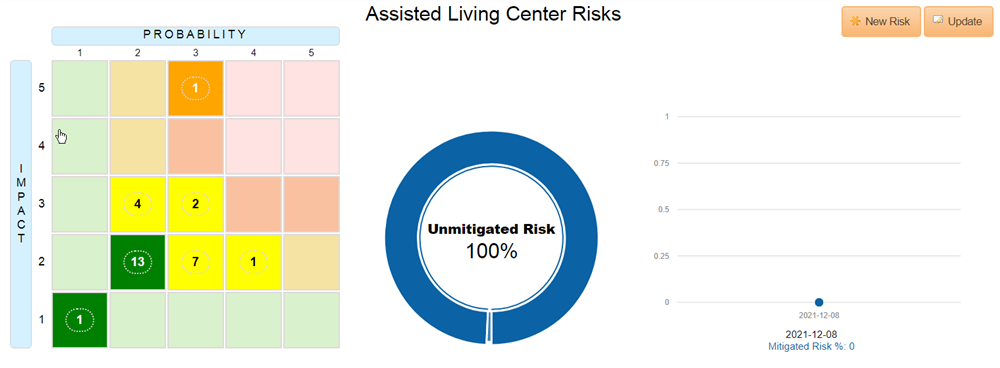Select empty pink cell at probability 5, impact 5
Viewport: 1000px width, 368px height.
point(312,89)
